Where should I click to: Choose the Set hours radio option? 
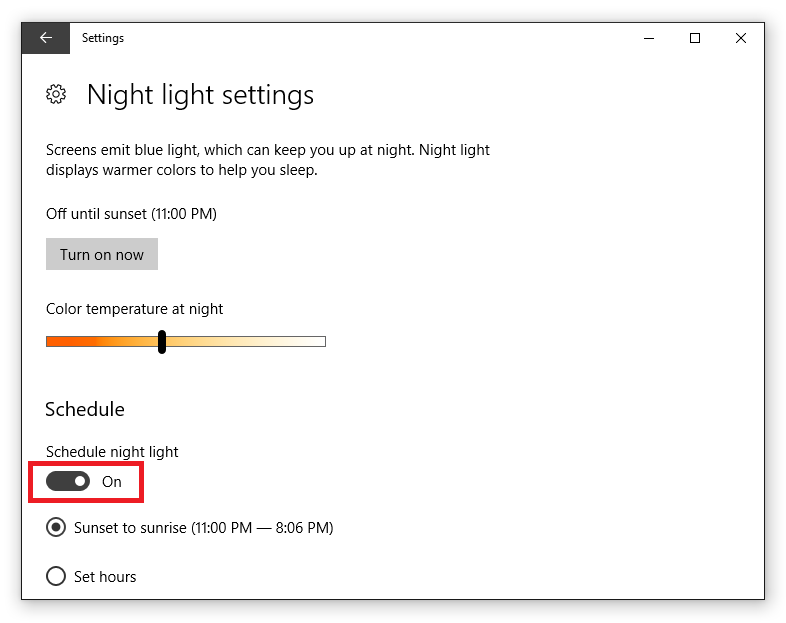point(56,576)
